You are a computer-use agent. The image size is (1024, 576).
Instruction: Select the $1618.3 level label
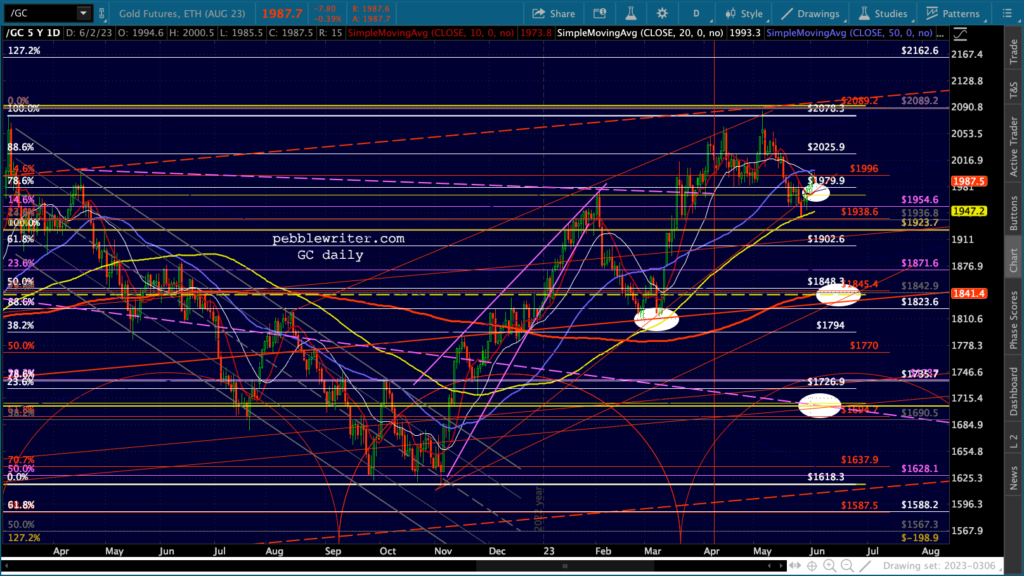pos(825,477)
